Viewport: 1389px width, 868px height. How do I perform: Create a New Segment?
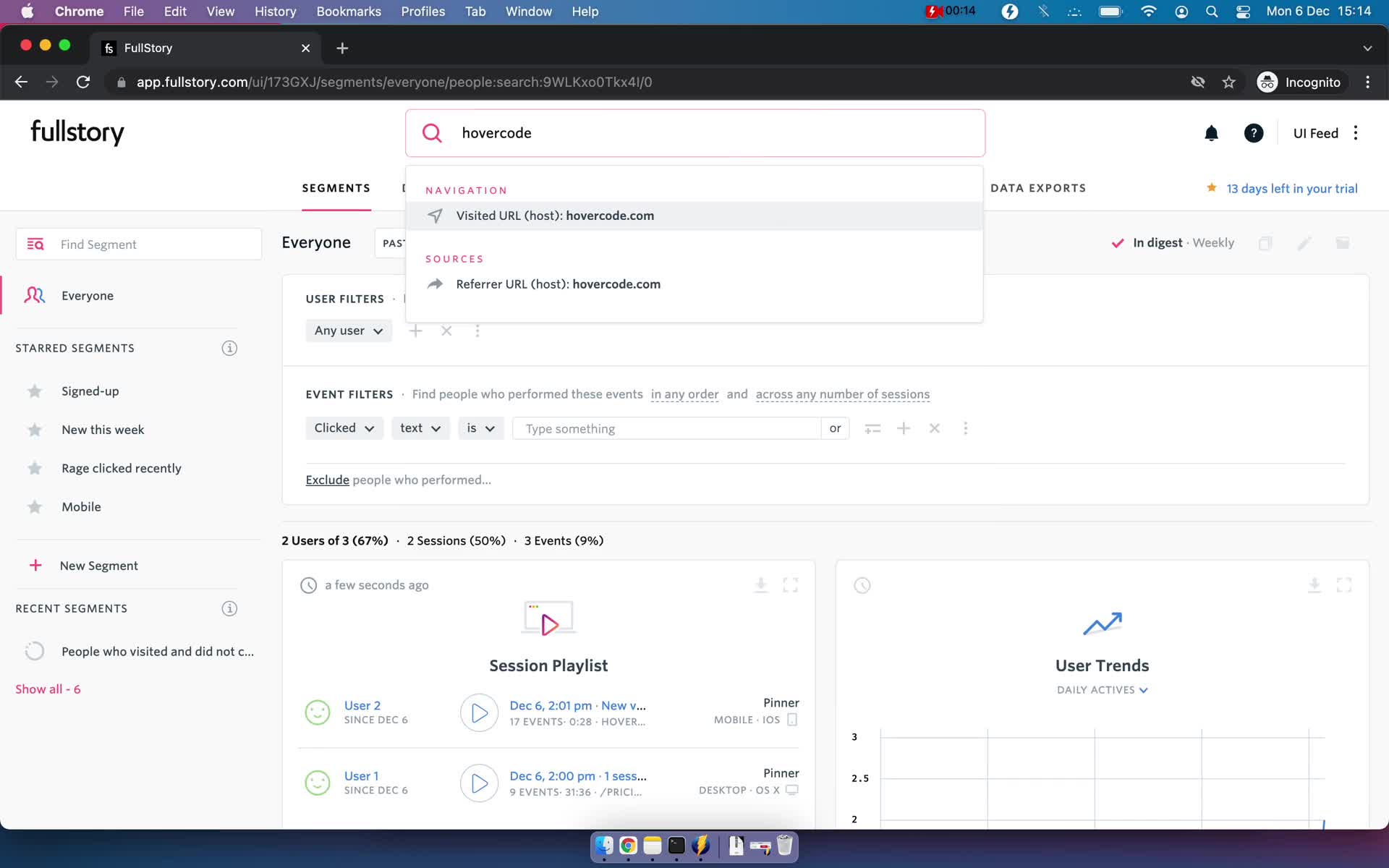click(x=99, y=566)
